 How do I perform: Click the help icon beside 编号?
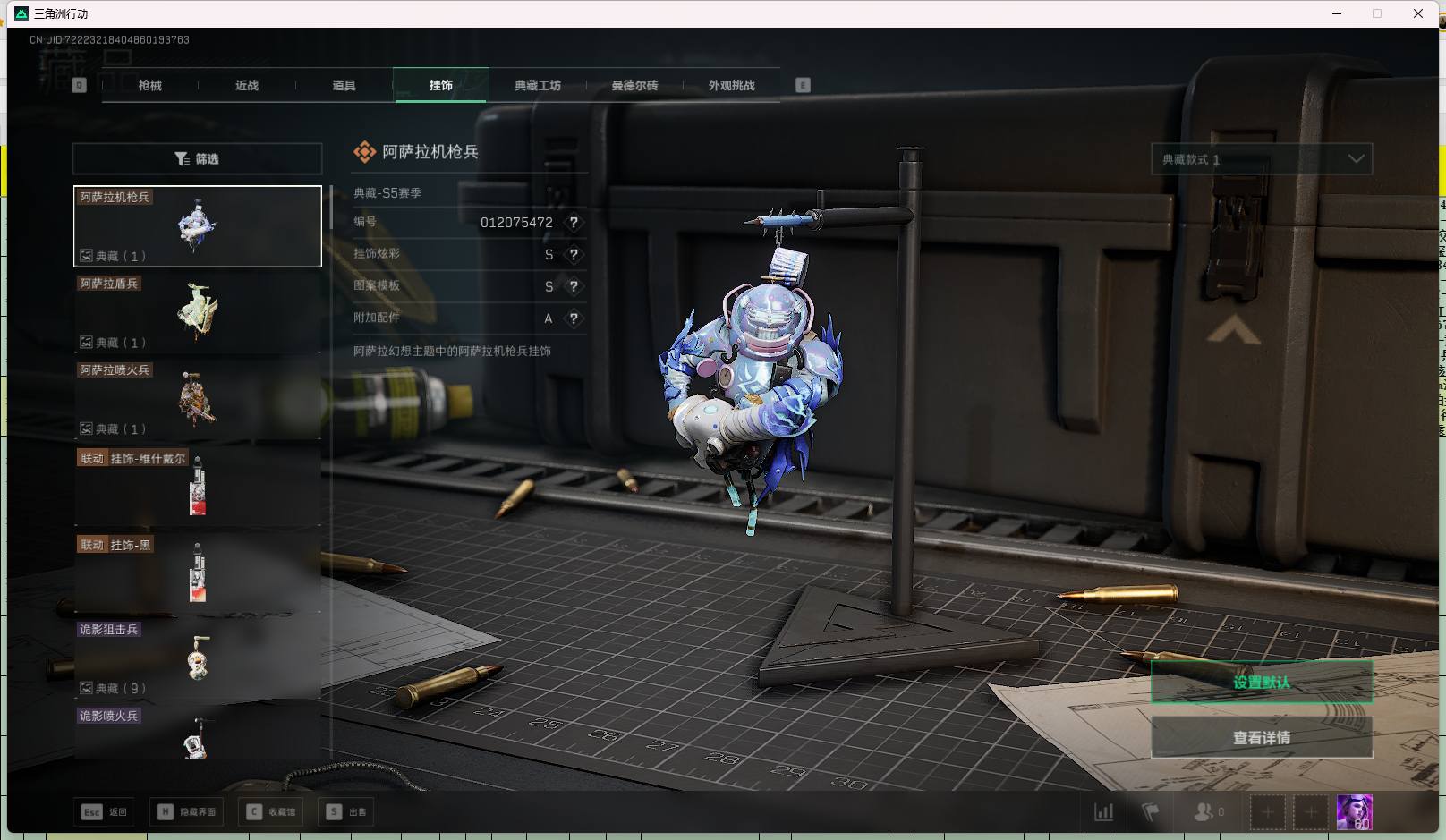(x=574, y=223)
